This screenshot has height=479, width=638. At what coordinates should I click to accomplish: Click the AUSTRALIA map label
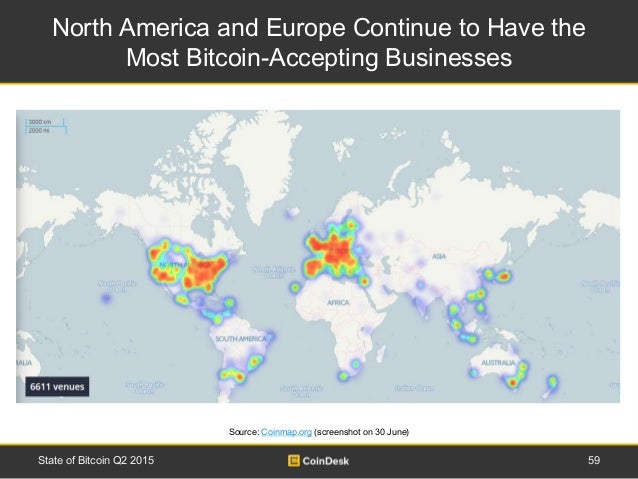498,362
